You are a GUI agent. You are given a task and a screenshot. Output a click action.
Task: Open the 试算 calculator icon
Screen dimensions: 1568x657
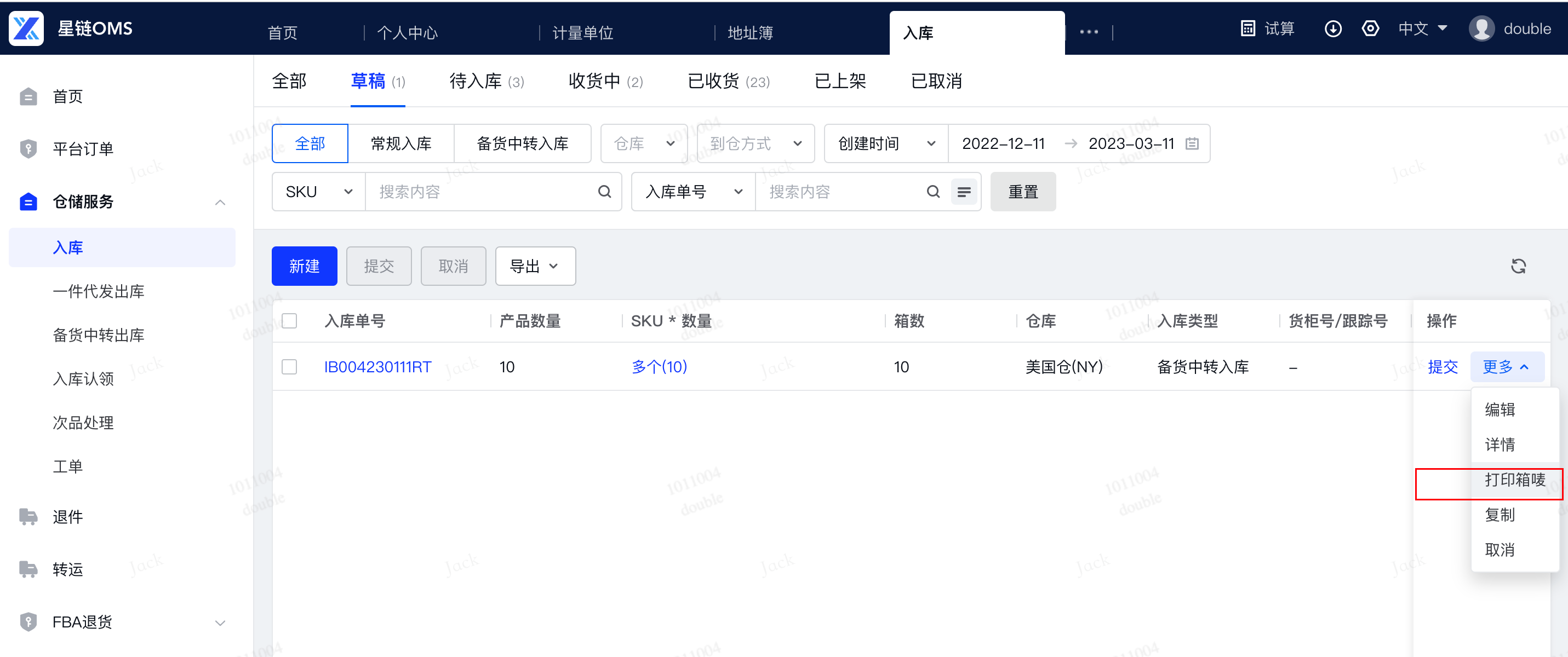pyautogui.click(x=1248, y=28)
